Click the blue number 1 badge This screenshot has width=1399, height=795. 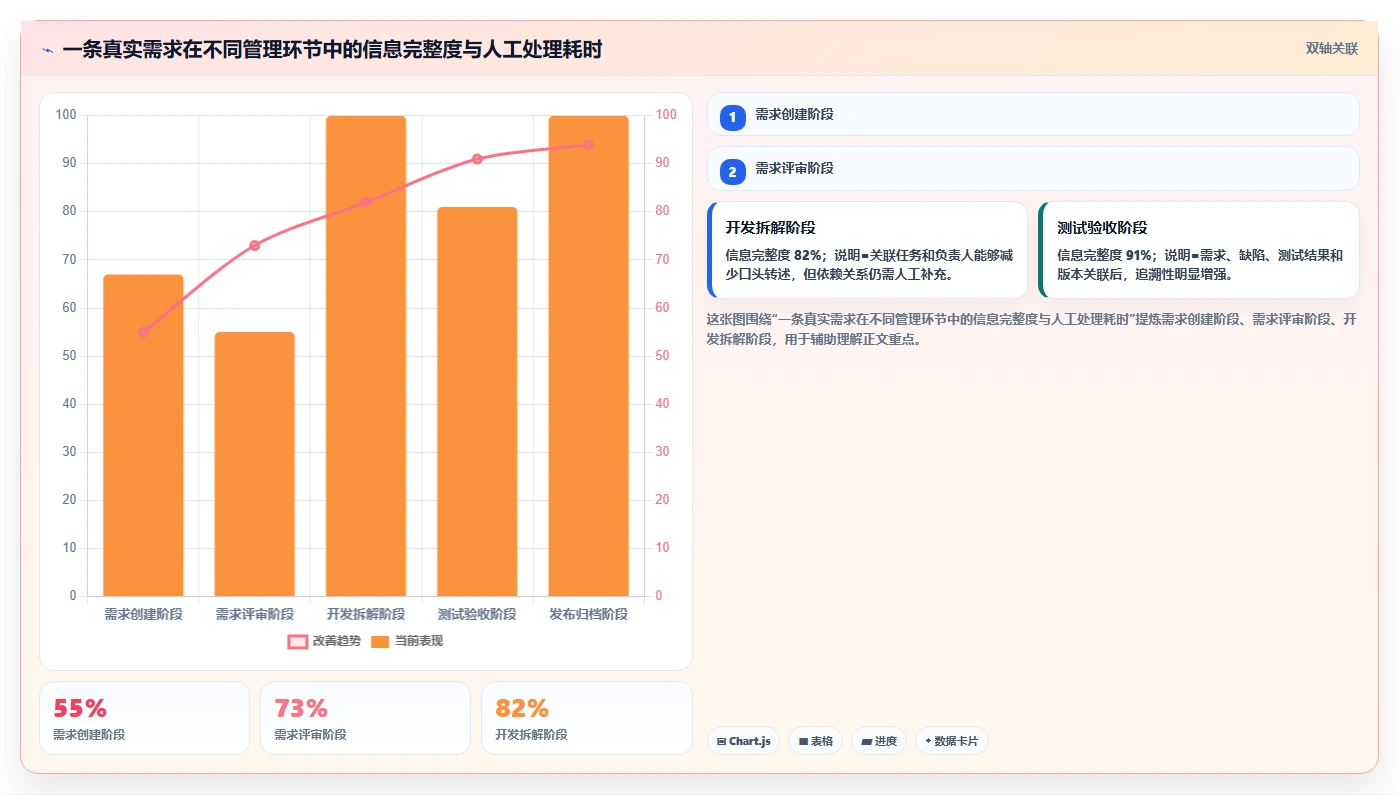732,117
